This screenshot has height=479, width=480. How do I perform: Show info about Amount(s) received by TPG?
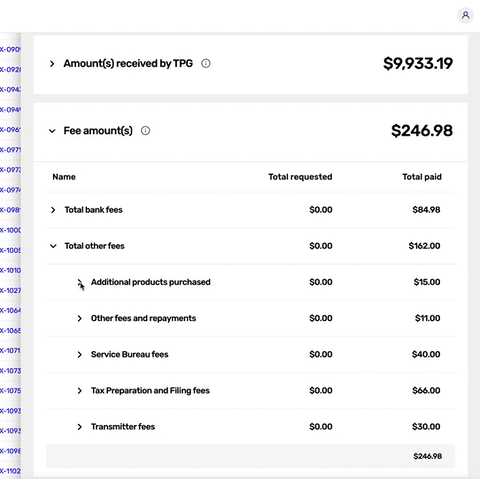pyautogui.click(x=206, y=63)
